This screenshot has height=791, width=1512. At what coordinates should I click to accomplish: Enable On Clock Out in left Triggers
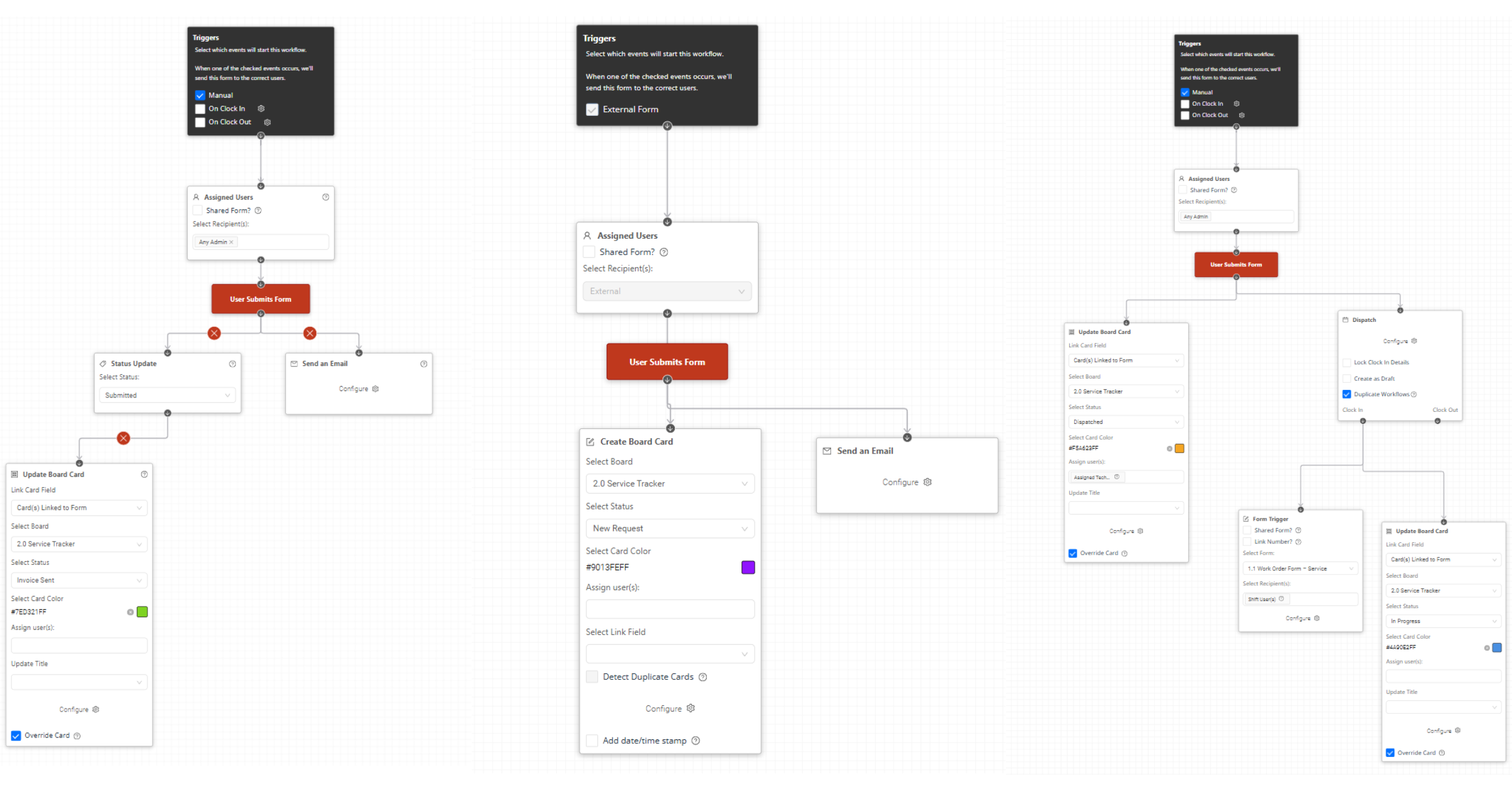click(200, 122)
